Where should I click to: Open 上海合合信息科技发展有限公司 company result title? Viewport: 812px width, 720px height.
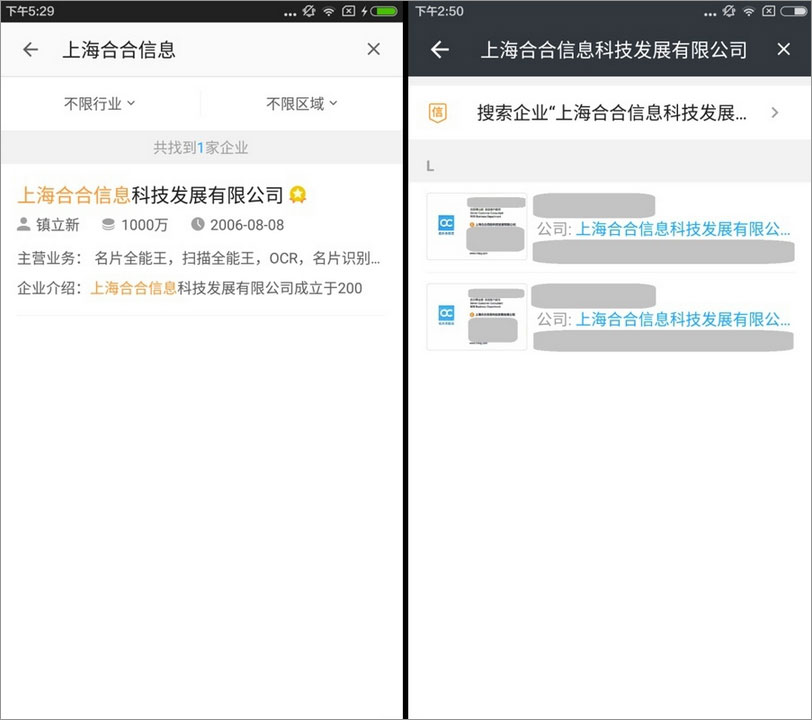tap(150, 194)
